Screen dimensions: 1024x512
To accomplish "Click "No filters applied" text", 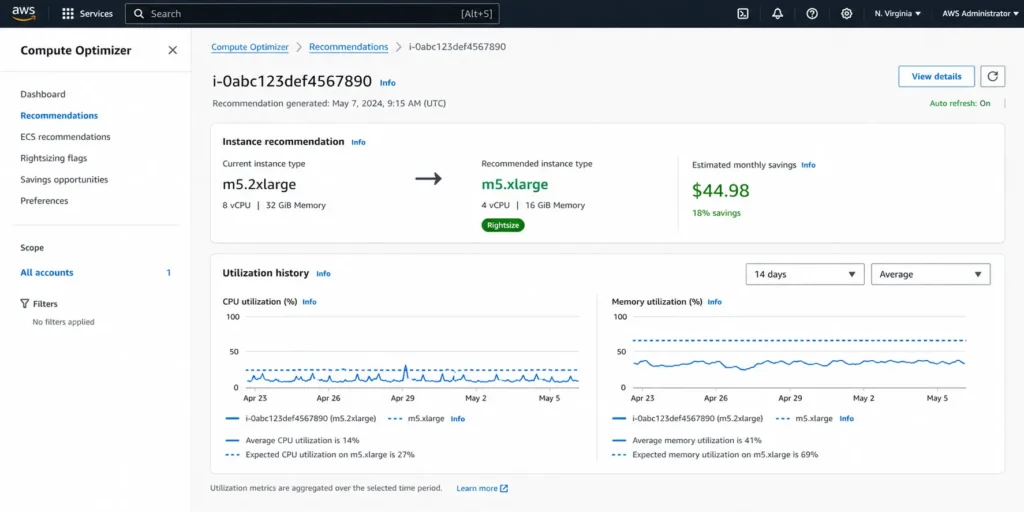I will [63, 322].
